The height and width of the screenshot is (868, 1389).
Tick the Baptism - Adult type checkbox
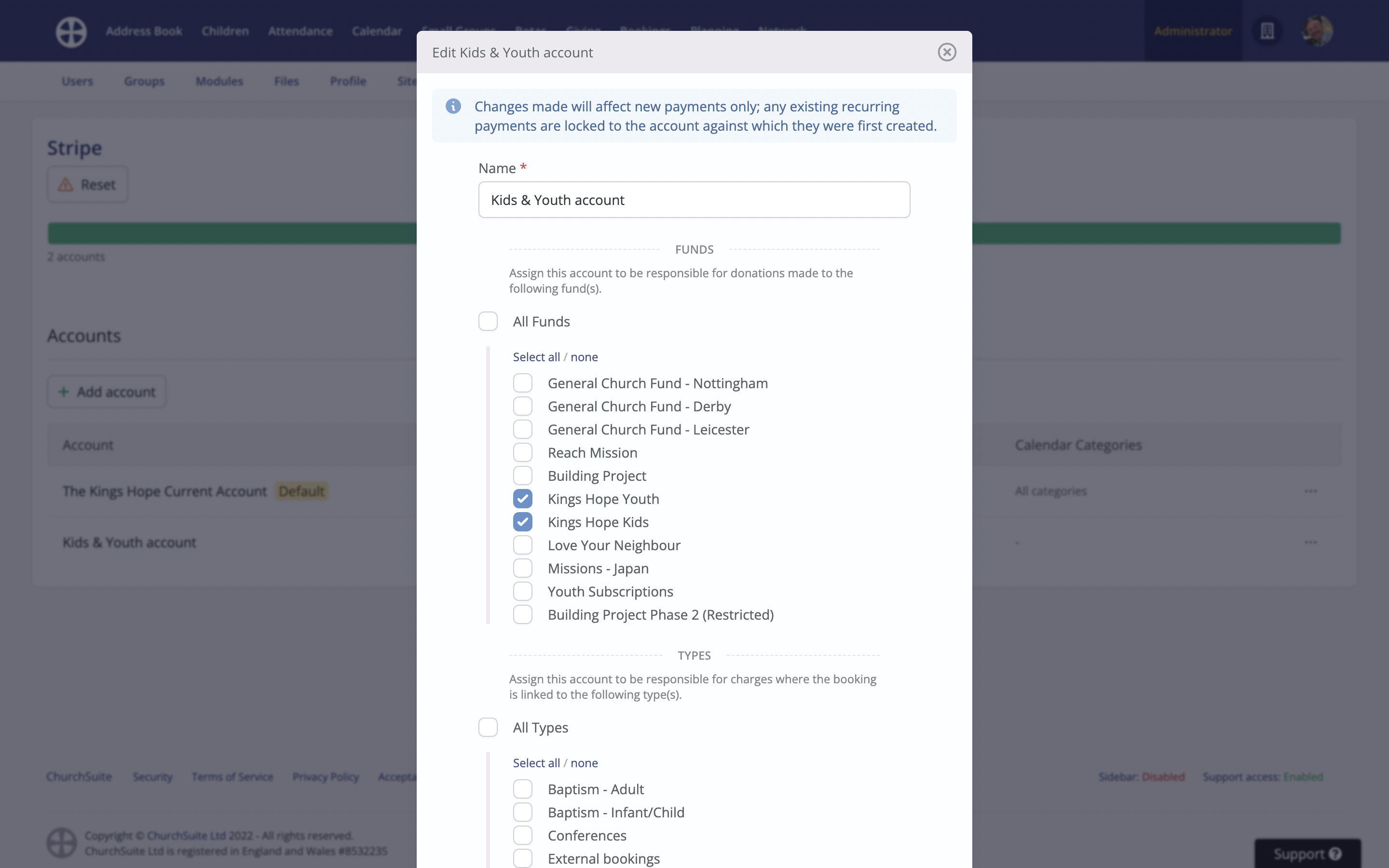point(522,789)
